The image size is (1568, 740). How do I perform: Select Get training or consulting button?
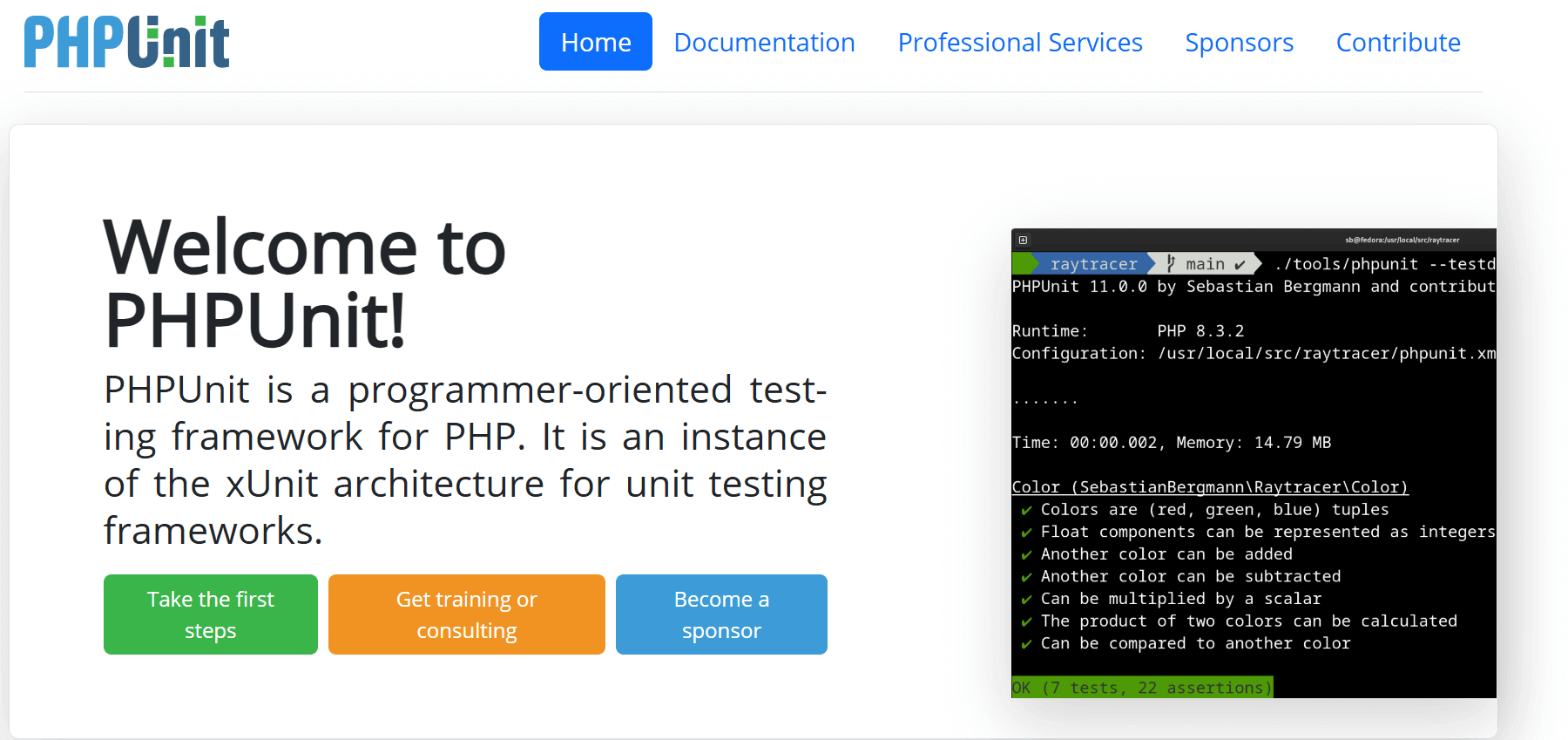[467, 614]
